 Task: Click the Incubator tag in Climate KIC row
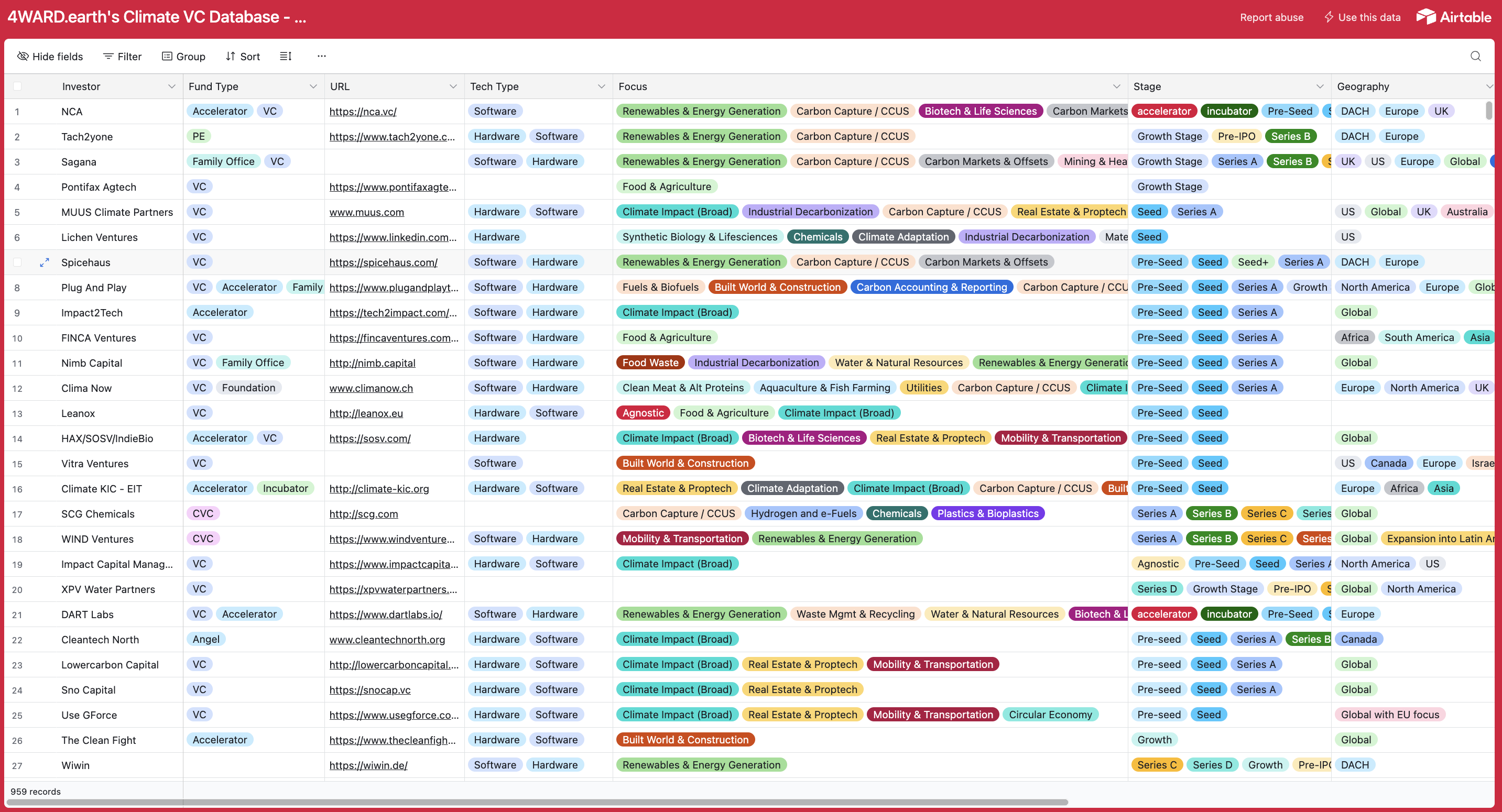285,488
